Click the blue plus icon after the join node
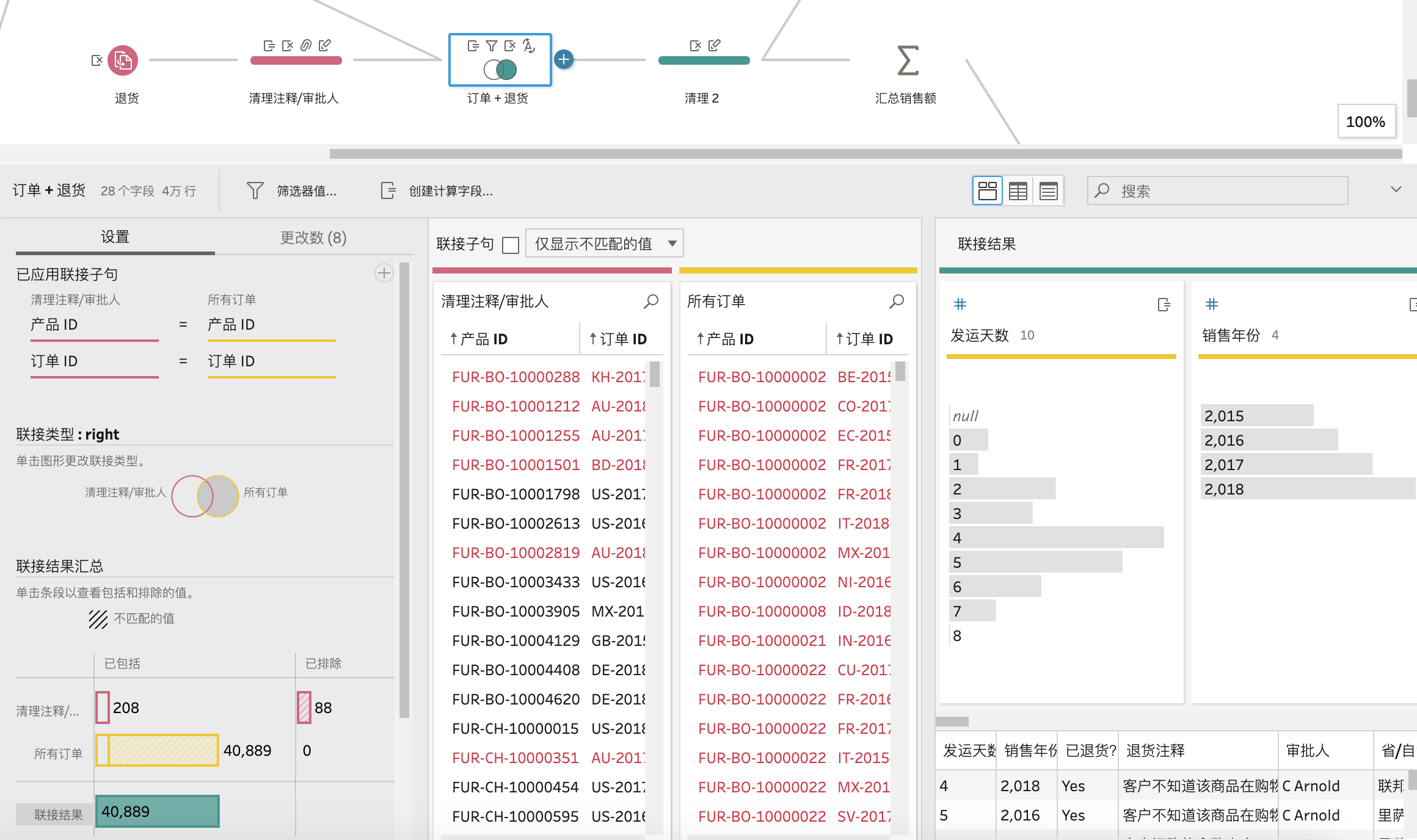The height and width of the screenshot is (840, 1417). point(563,59)
